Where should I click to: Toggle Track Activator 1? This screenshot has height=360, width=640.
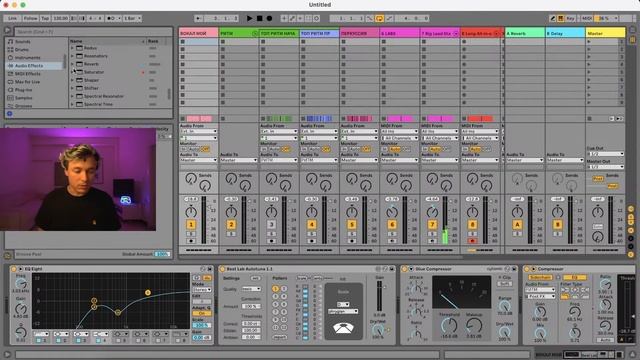tap(191, 224)
